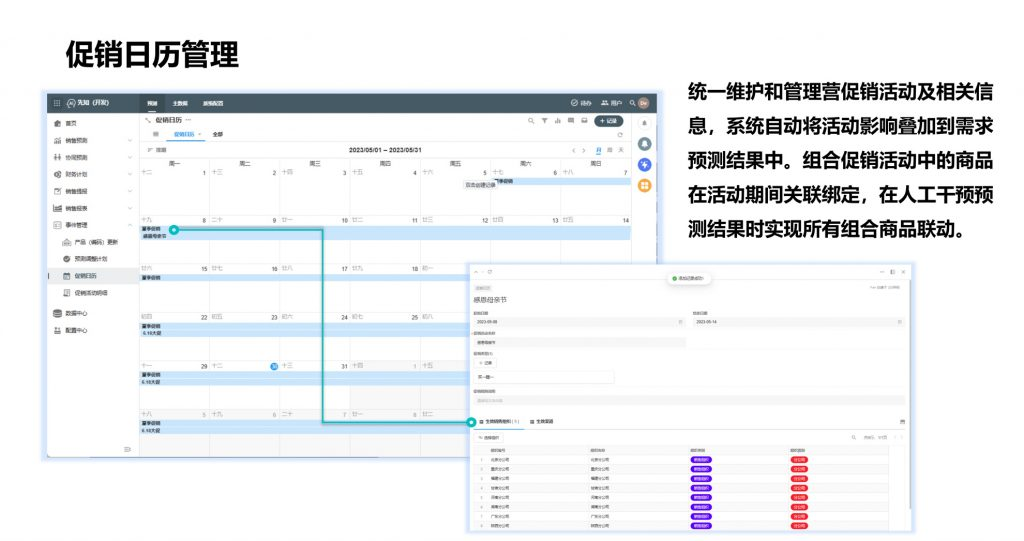The image size is (1024, 541).
Task: Go to previous record via up arrow
Action: (475, 272)
